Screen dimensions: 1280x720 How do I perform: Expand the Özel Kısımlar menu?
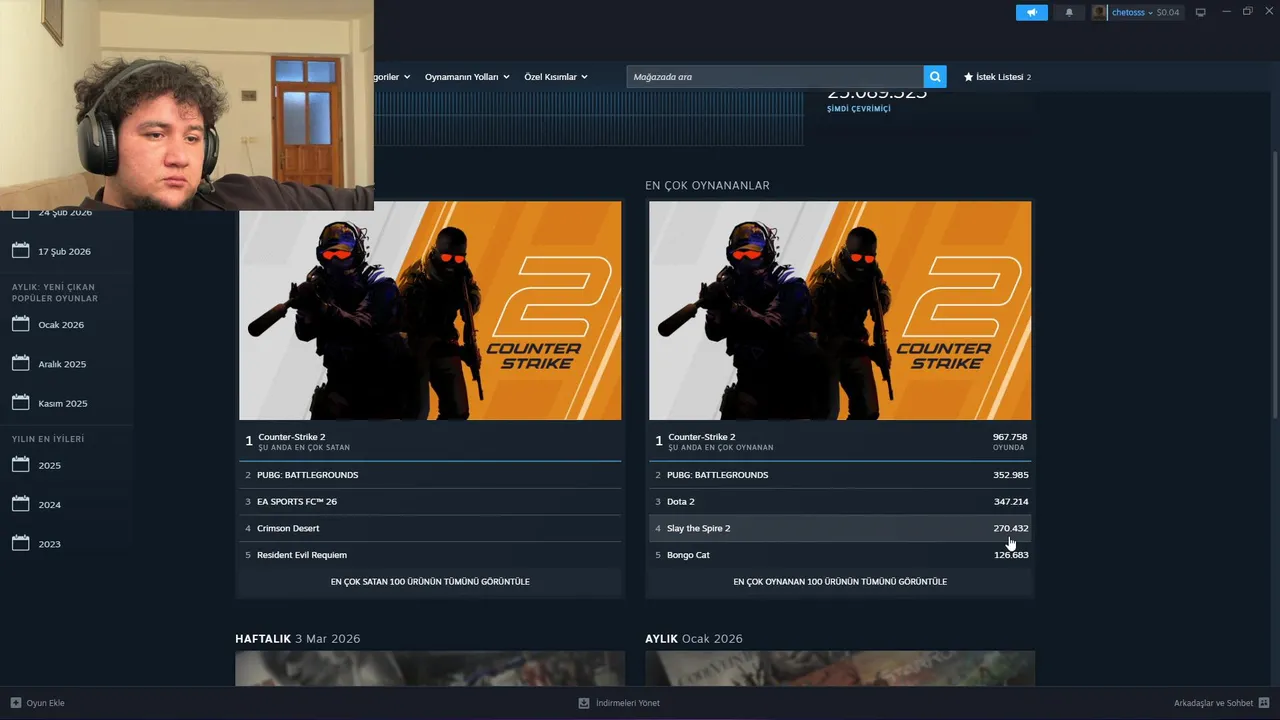coord(556,77)
